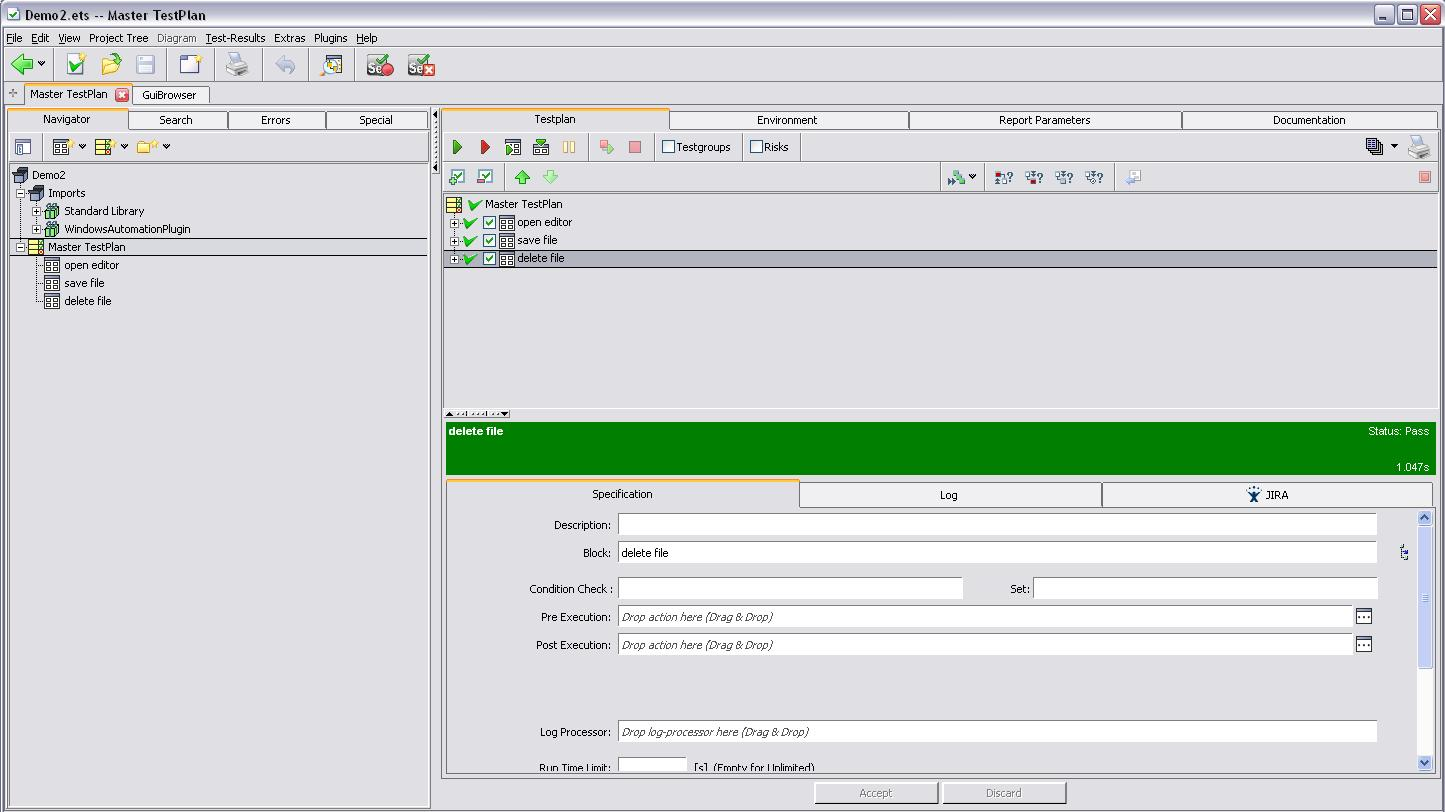The height and width of the screenshot is (812, 1445).
Task: Click the Selenium record icon with red dot
Action: (x=380, y=66)
